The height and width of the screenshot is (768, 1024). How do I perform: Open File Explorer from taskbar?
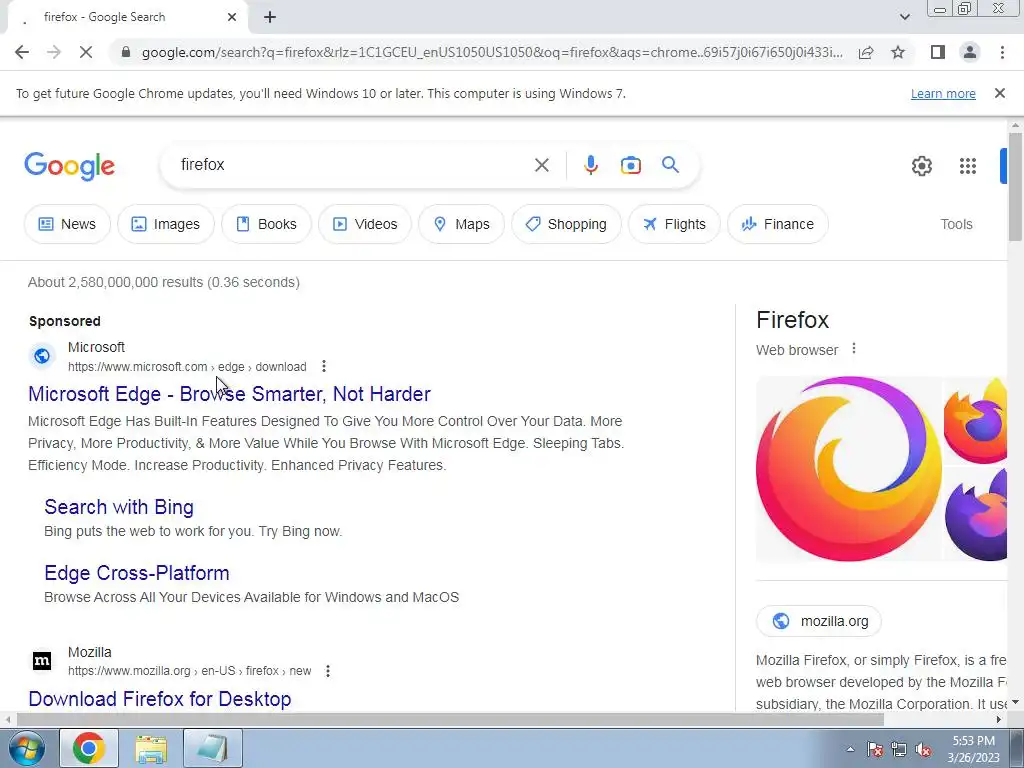point(151,748)
